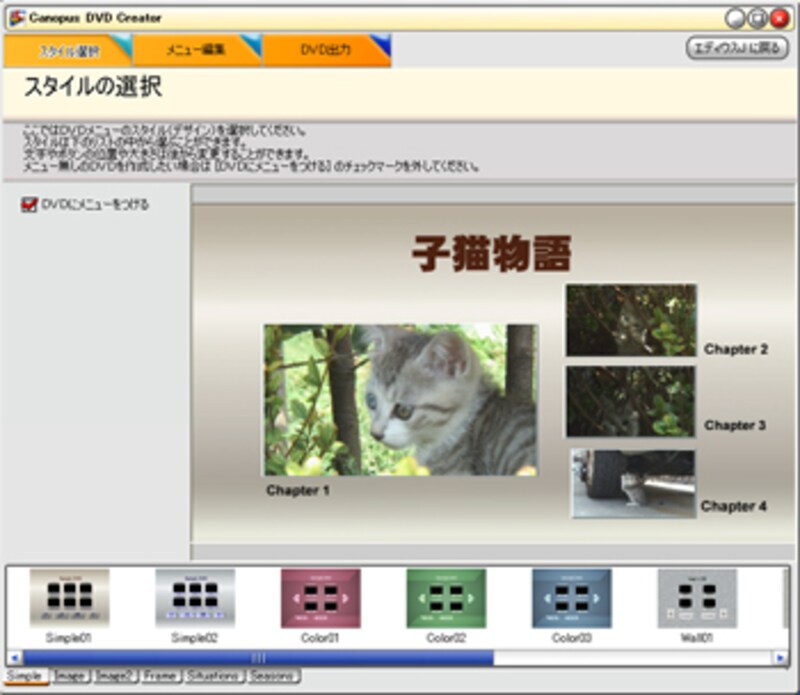Screen dimensions: 800x695
Task: Open the DVD出力 tab
Action: pyautogui.click(x=325, y=49)
